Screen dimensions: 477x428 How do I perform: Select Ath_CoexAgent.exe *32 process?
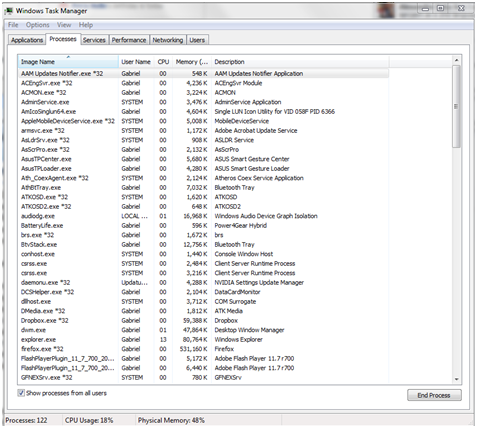point(203,178)
